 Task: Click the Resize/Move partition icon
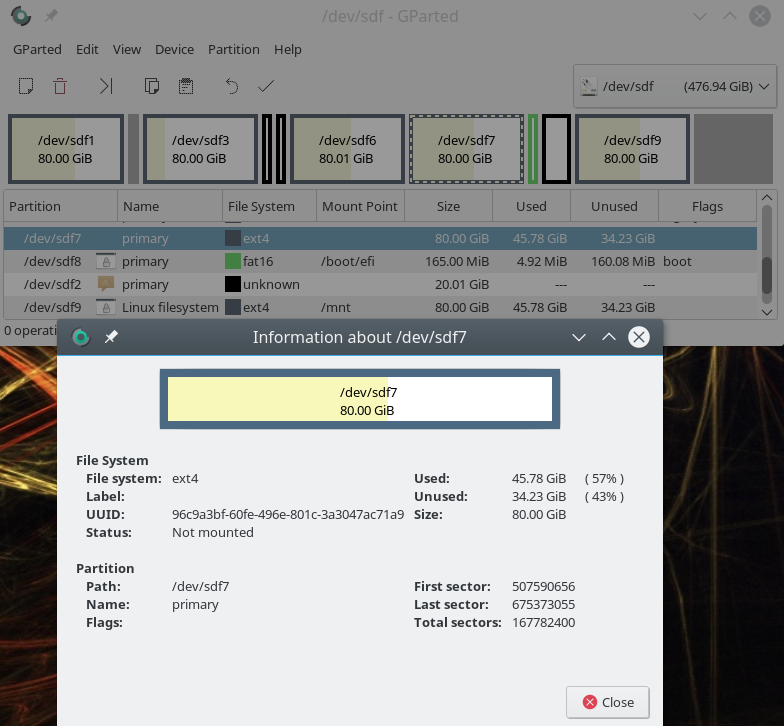pyautogui.click(x=106, y=86)
